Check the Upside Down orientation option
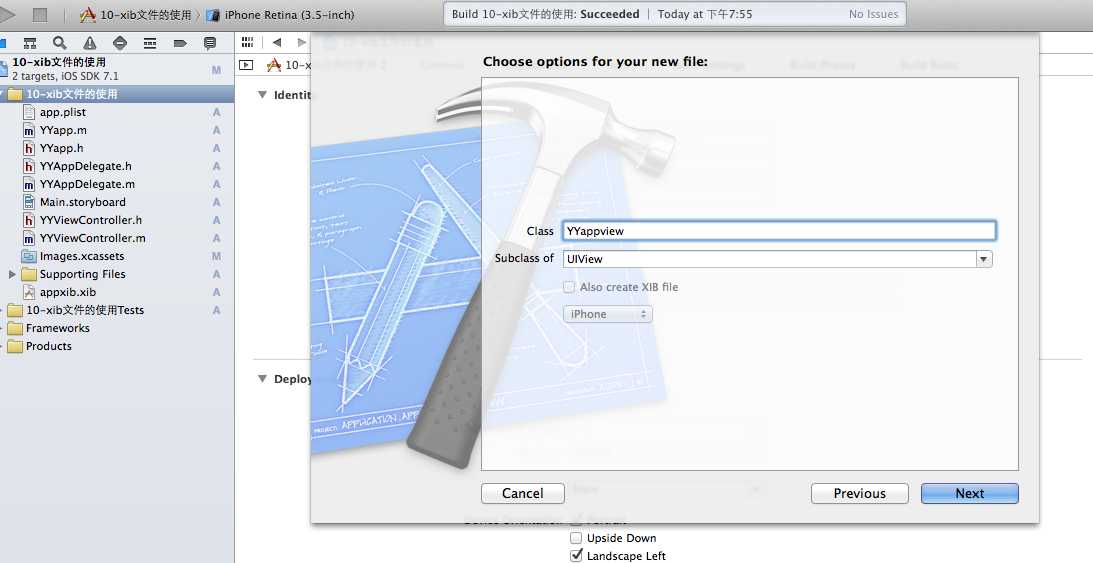The height and width of the screenshot is (563, 1093). (x=576, y=538)
